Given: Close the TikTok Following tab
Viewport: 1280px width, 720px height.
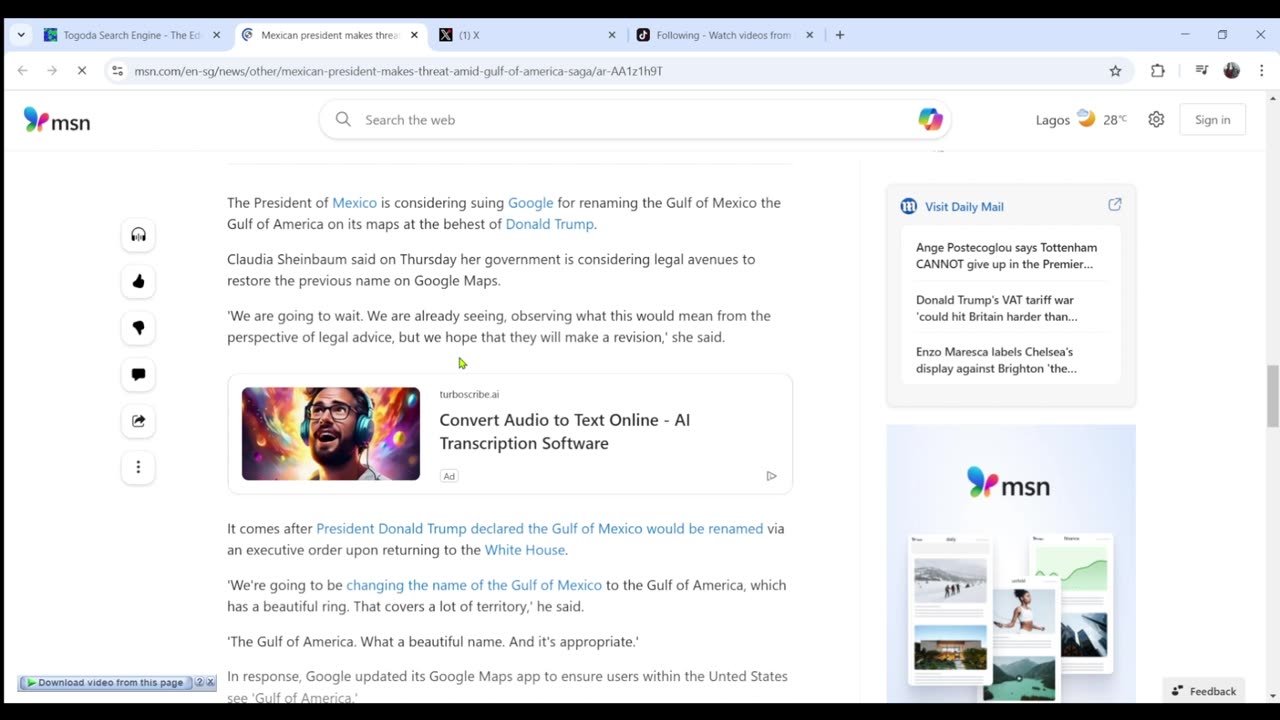Looking at the screenshot, I should click(810, 35).
